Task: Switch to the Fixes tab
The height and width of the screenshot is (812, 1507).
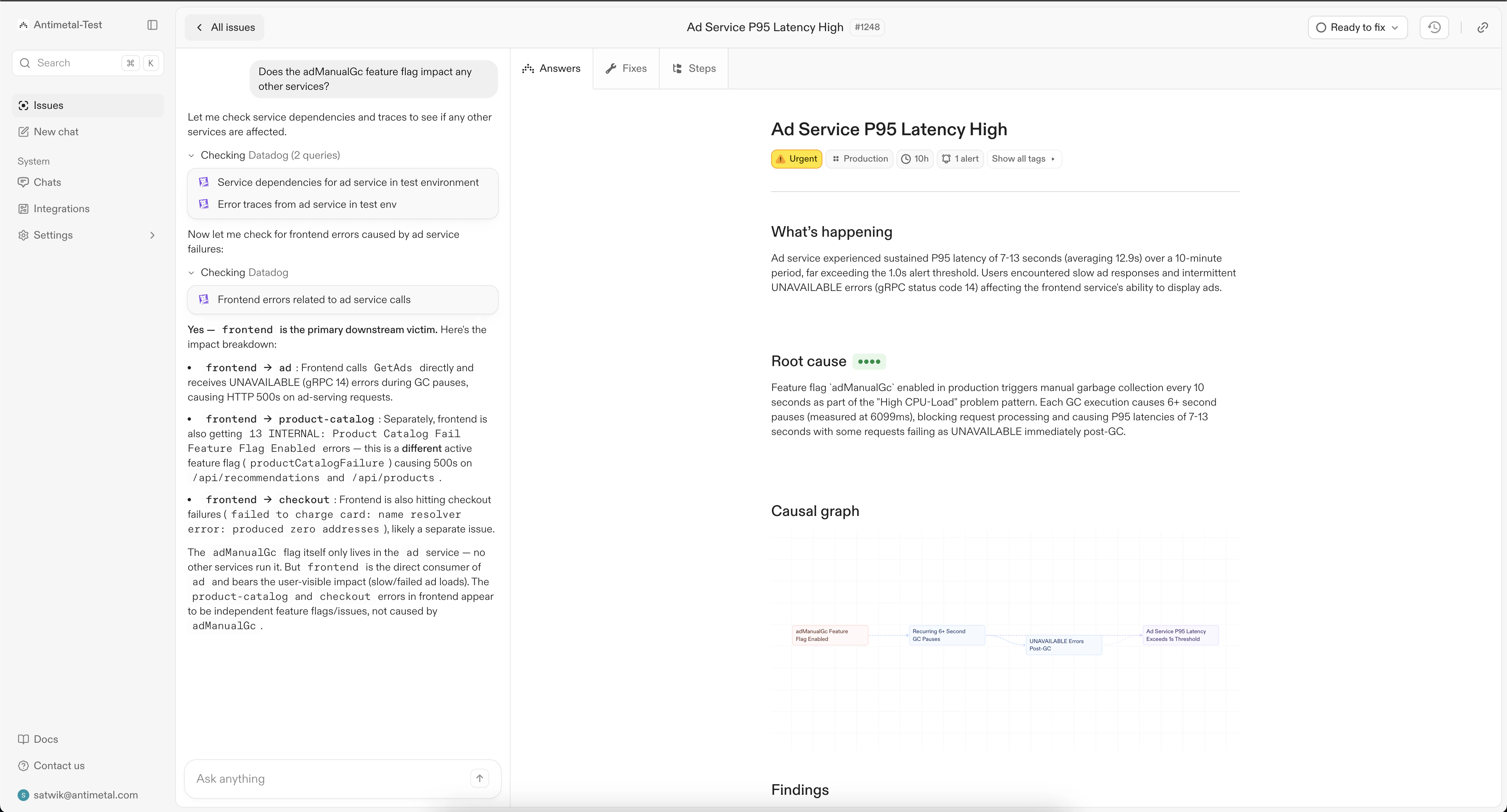Action: point(626,69)
